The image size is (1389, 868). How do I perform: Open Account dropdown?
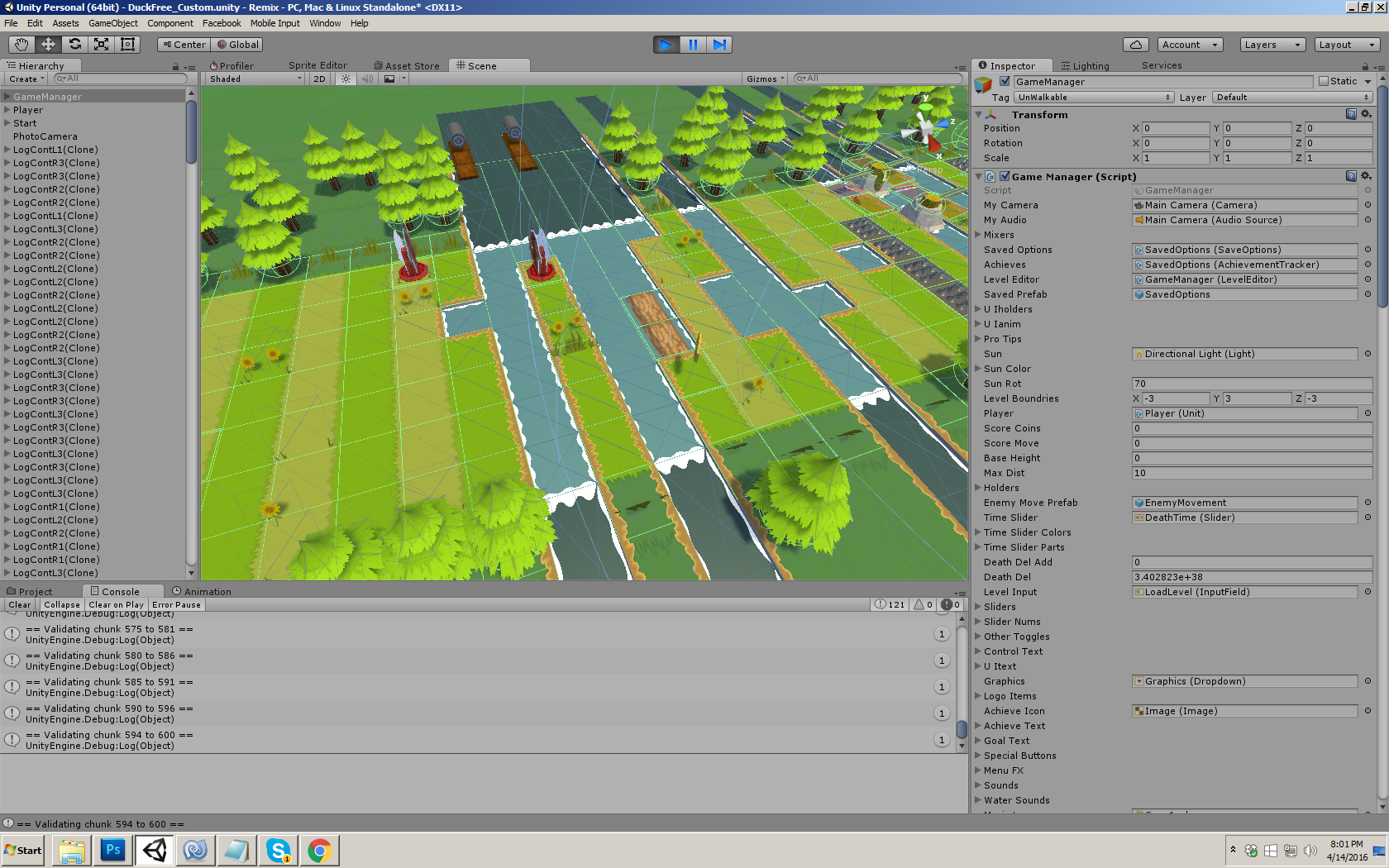[x=1191, y=45]
